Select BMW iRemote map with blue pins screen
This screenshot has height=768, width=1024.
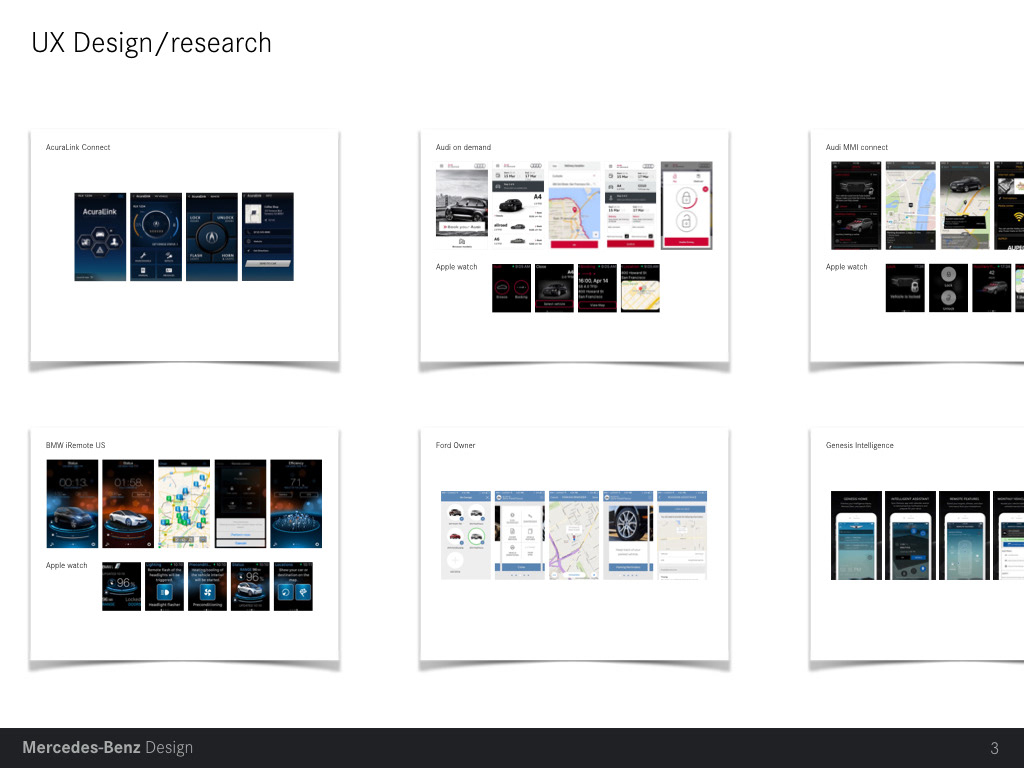[x=184, y=504]
